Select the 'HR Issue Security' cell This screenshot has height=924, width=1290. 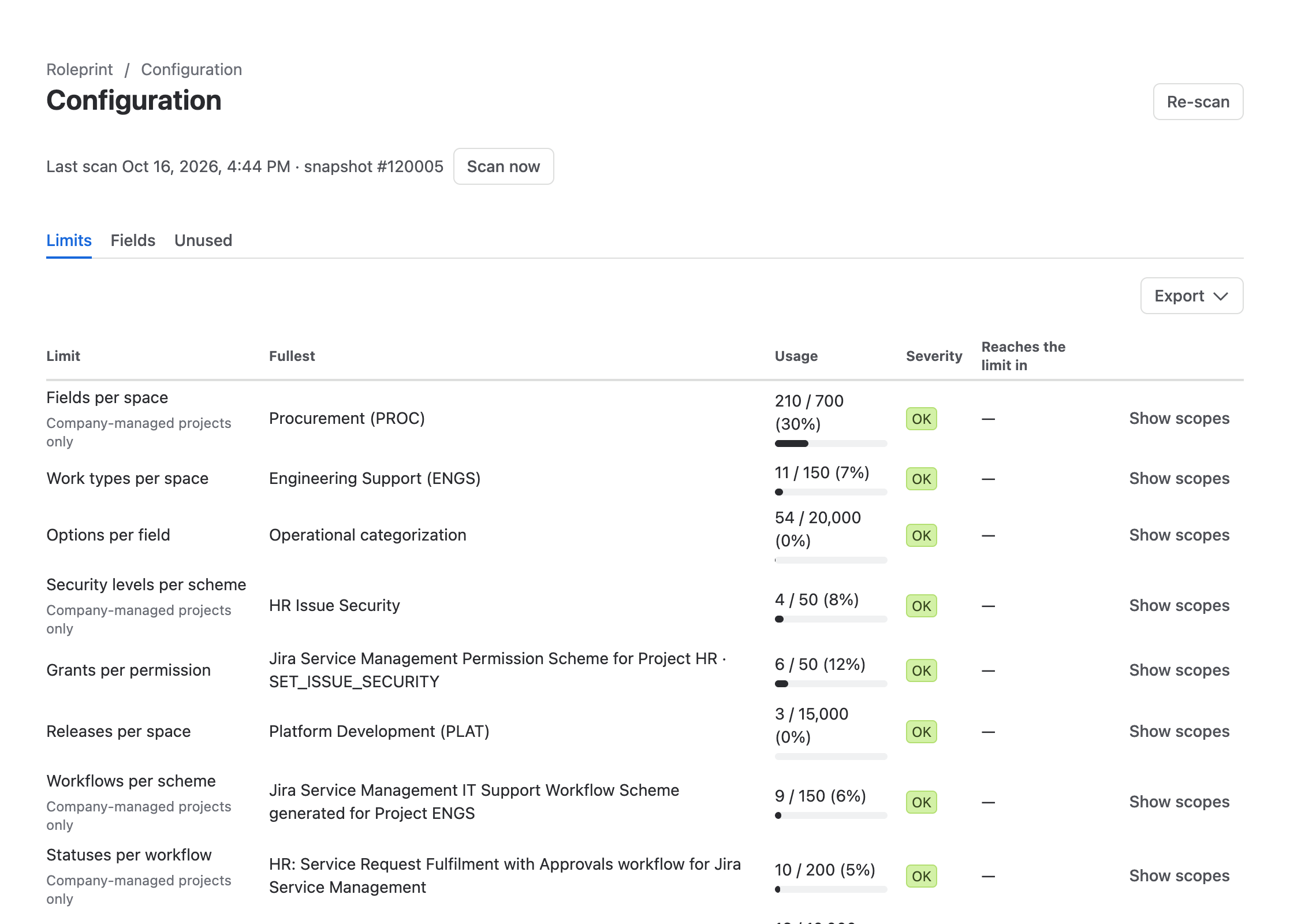pyautogui.click(x=334, y=605)
